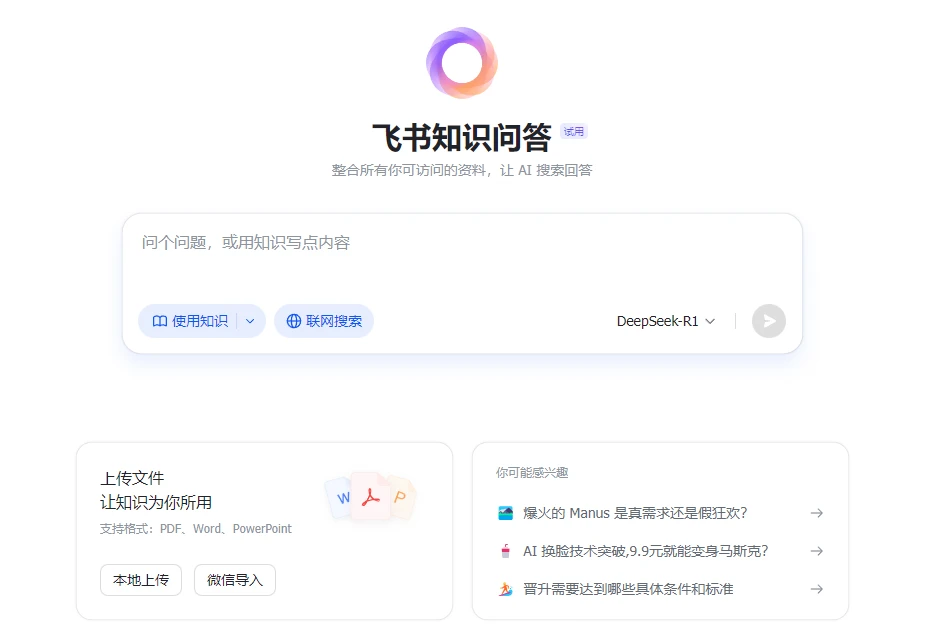The width and height of the screenshot is (931, 630).
Task: Expand the 使用知识 options chevron
Action: click(252, 321)
